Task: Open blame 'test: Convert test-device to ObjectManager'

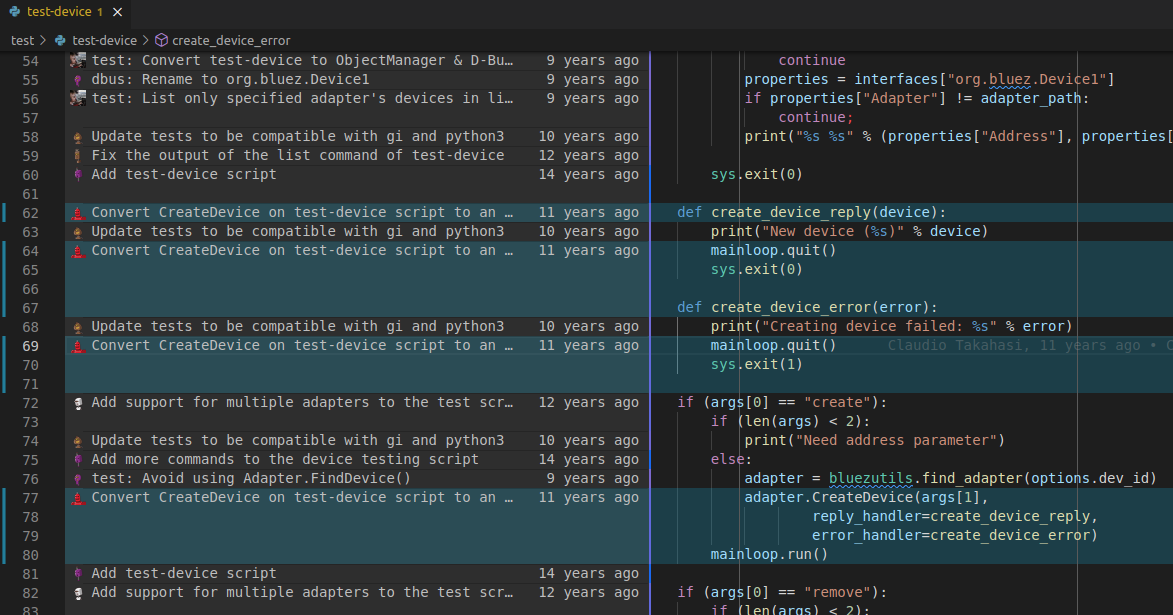Action: (x=302, y=60)
